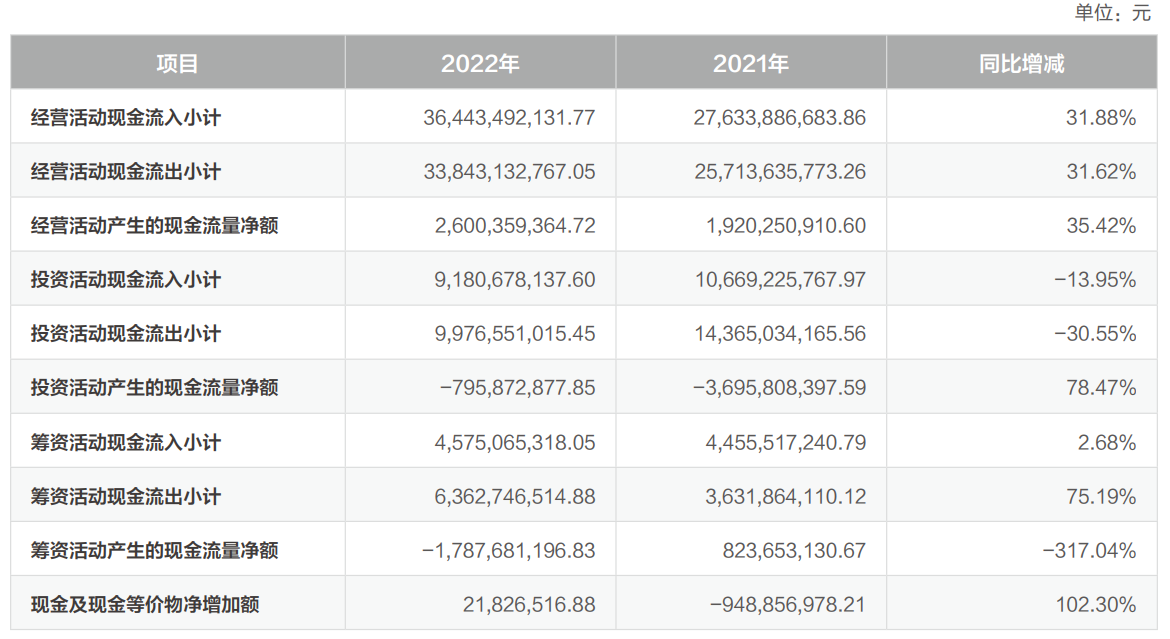Click the 经营活动产生的现金流量净额 label

tap(155, 226)
